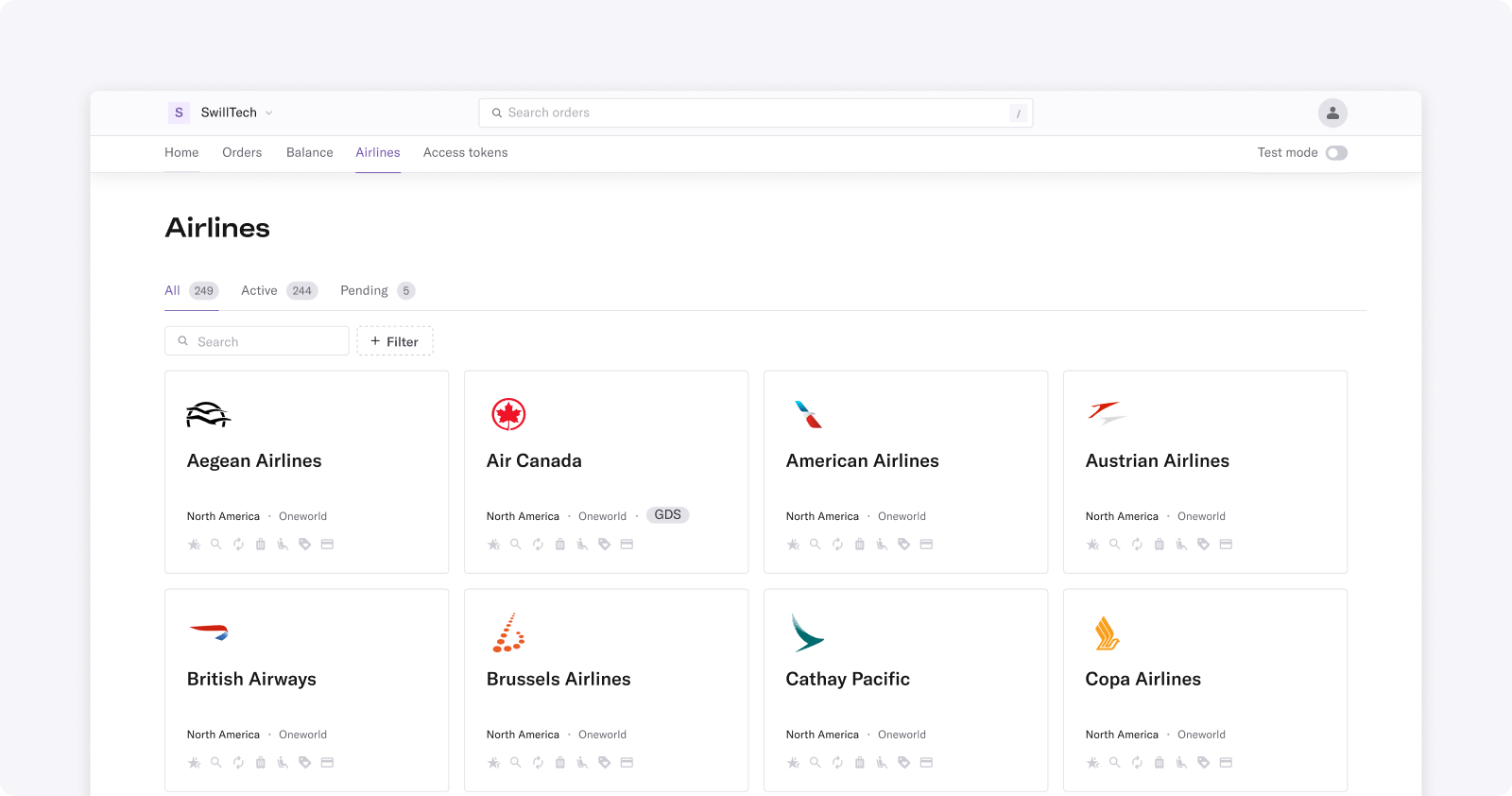Open the Access tokens tab
Image resolution: width=1512 pixels, height=796 pixels.
coord(466,152)
